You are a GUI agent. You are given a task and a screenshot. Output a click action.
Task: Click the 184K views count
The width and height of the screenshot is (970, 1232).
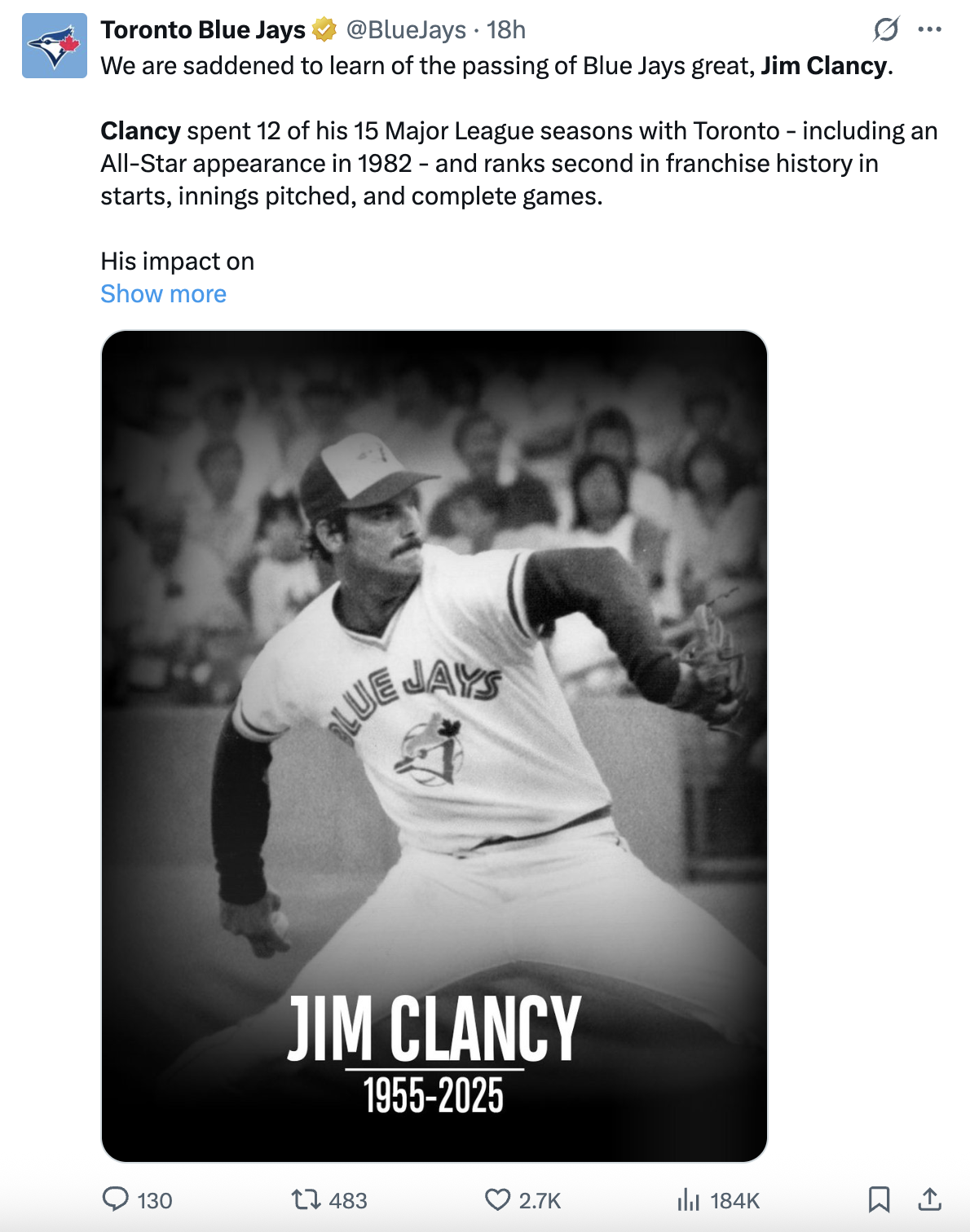coord(735,1201)
